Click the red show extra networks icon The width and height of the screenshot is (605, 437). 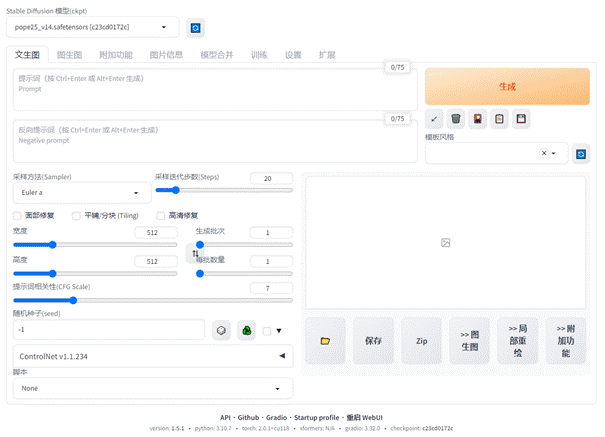(x=478, y=119)
